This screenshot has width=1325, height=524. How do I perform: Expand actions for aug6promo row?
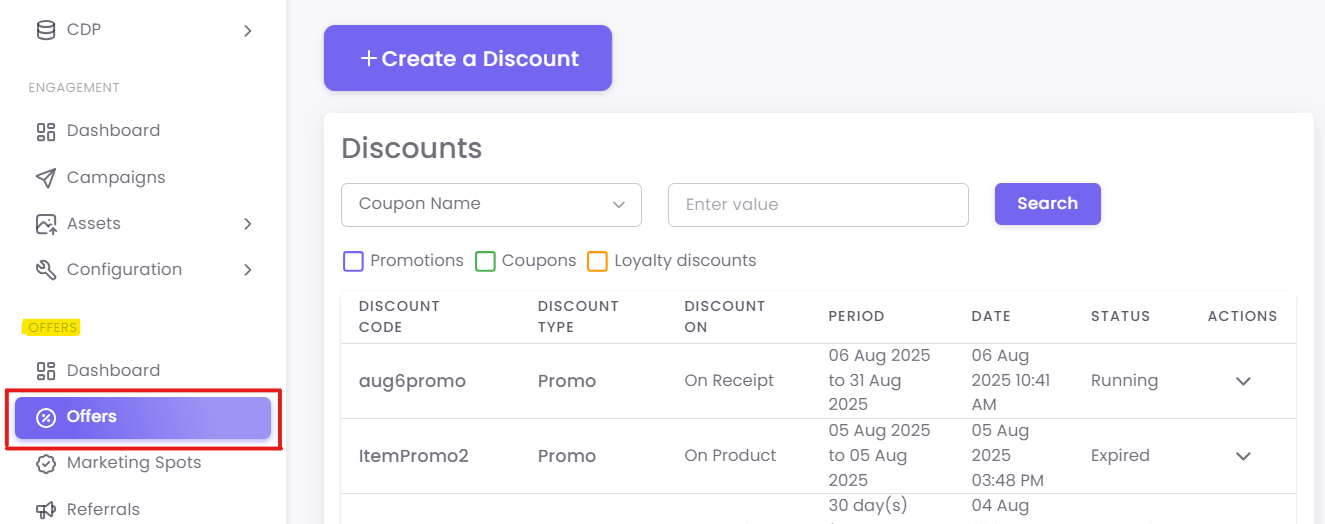tap(1243, 381)
